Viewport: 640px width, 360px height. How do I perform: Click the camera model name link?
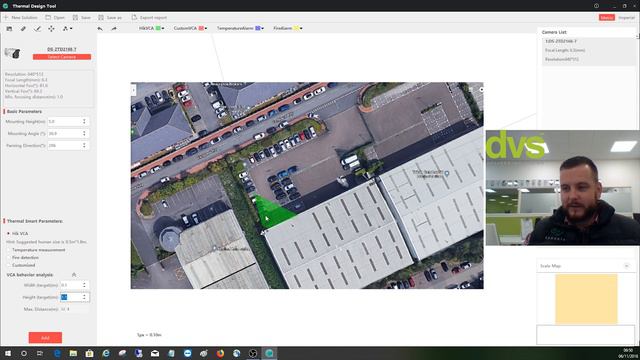tap(62, 49)
